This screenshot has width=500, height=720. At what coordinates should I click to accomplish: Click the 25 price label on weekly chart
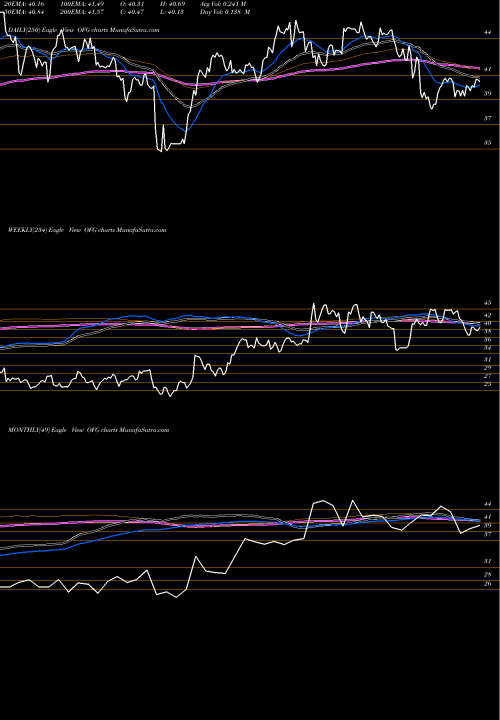[488, 384]
